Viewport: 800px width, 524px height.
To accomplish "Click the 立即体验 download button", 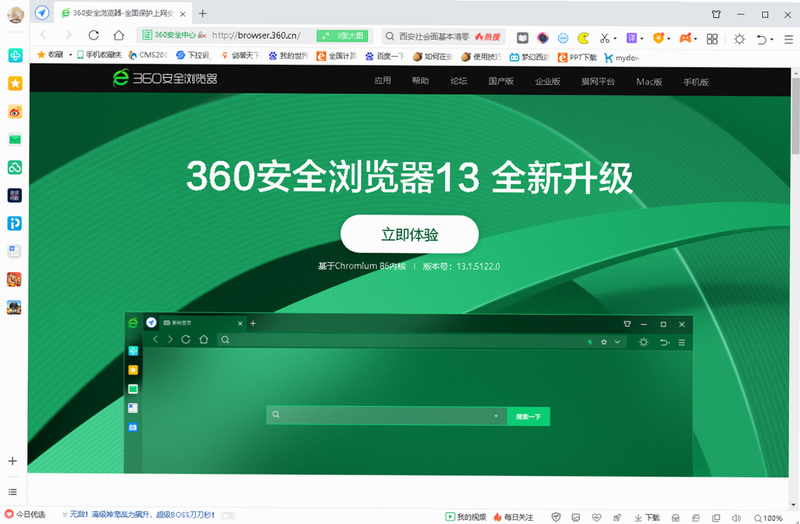I will tap(410, 234).
